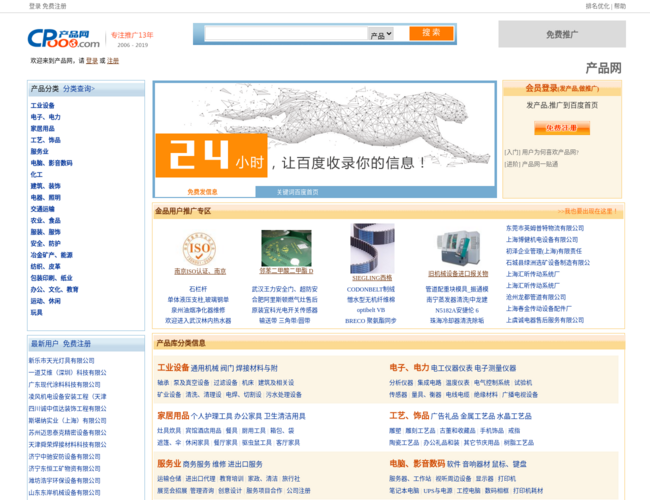Screen dimensions: 650x500
Task: Open 工艺、饰品 heading in product library
Action: pyautogui.click(x=409, y=416)
